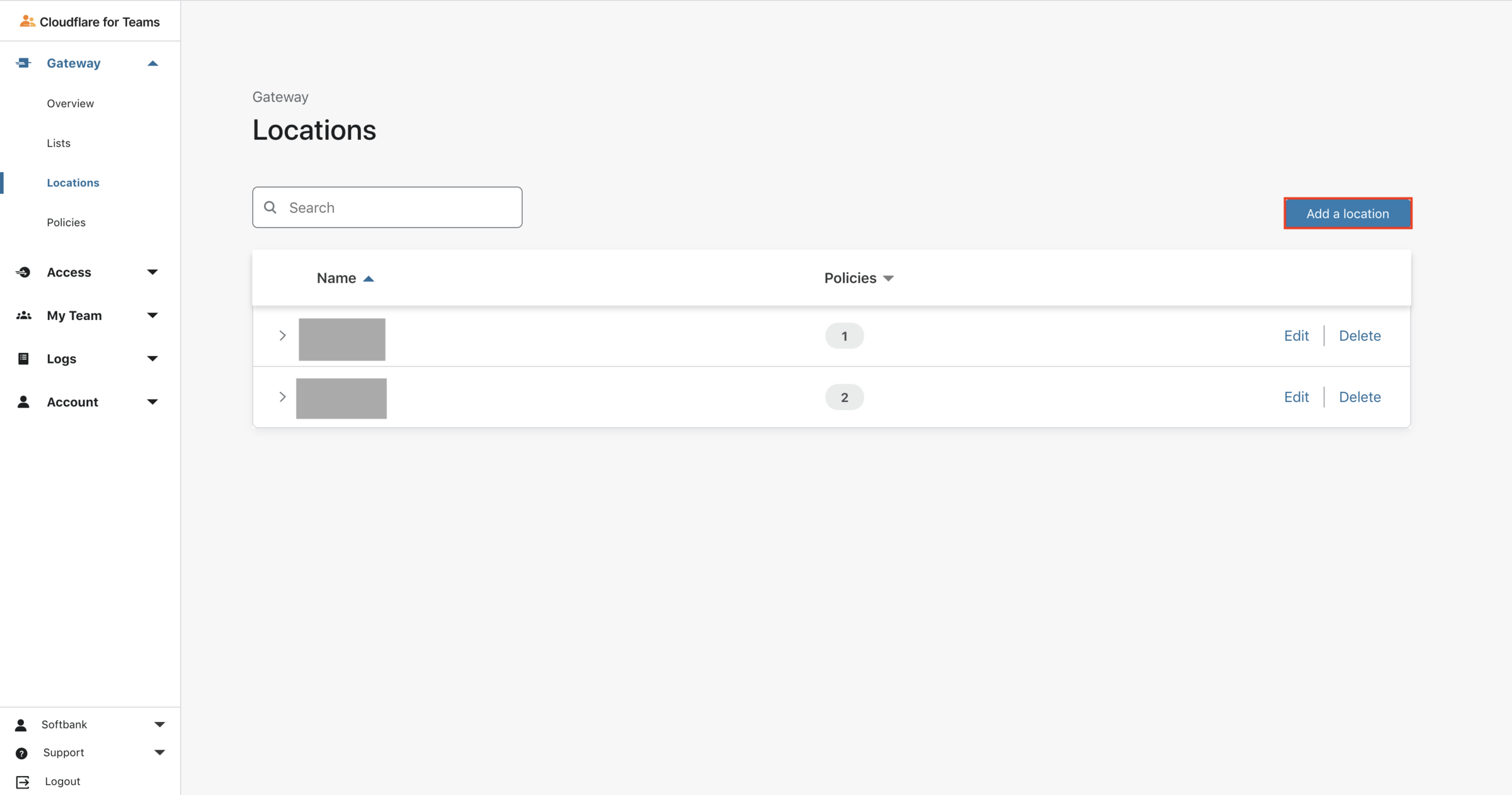Click the Gateway icon in sidebar
1512x795 pixels.
[x=23, y=63]
